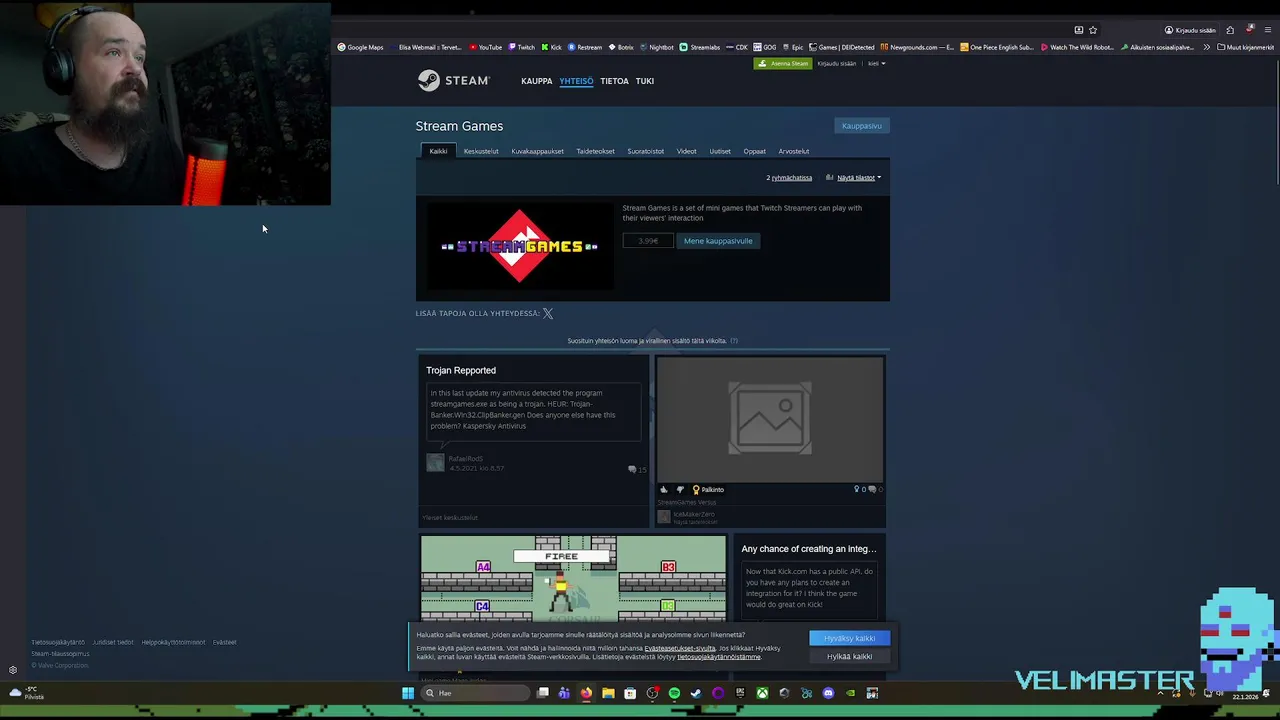Click the Hyväksy kaikki cookie button
1280x720 pixels.
(x=850, y=638)
